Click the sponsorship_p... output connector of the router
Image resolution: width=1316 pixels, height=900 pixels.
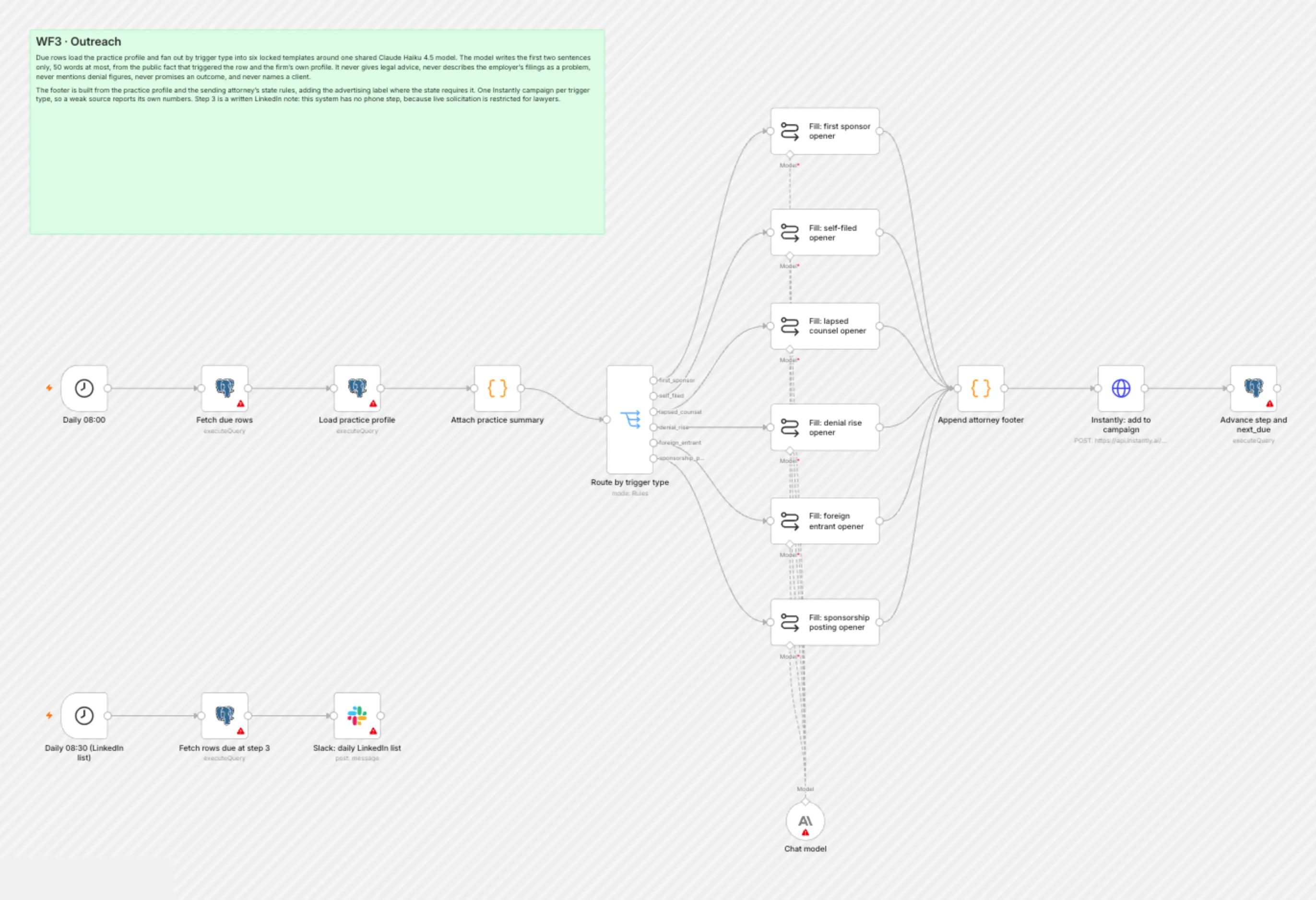click(653, 458)
